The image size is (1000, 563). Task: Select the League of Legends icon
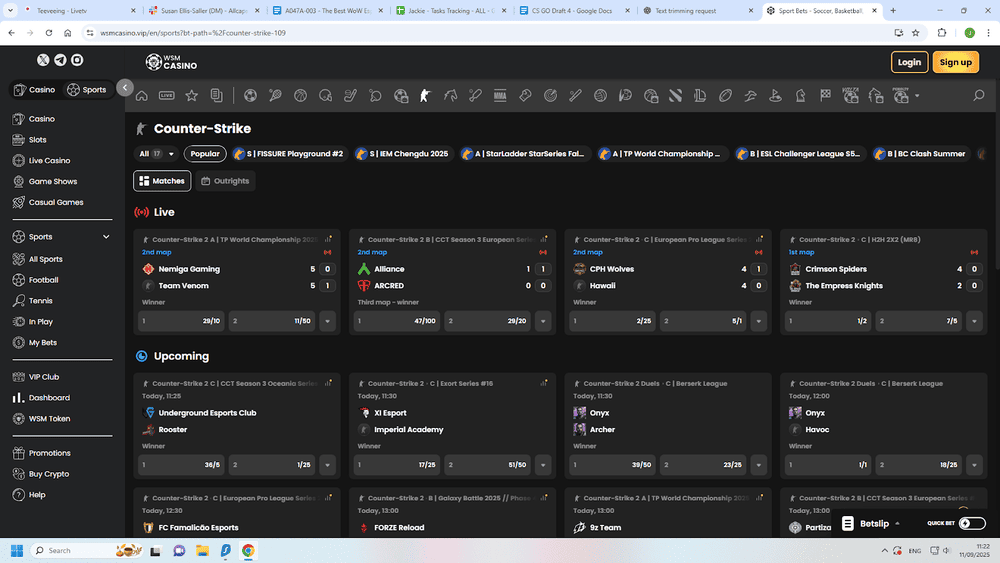pos(700,96)
